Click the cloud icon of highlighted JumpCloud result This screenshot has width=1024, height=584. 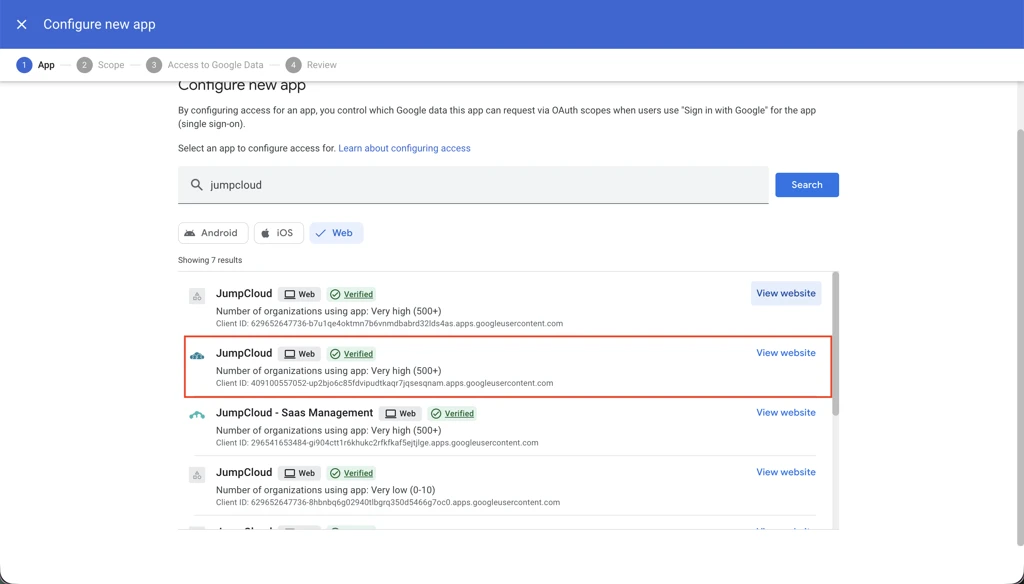click(x=197, y=355)
